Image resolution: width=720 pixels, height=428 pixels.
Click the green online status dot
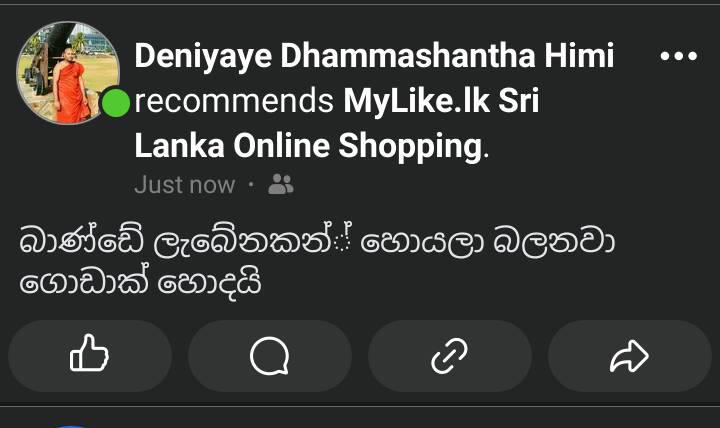pos(115,103)
